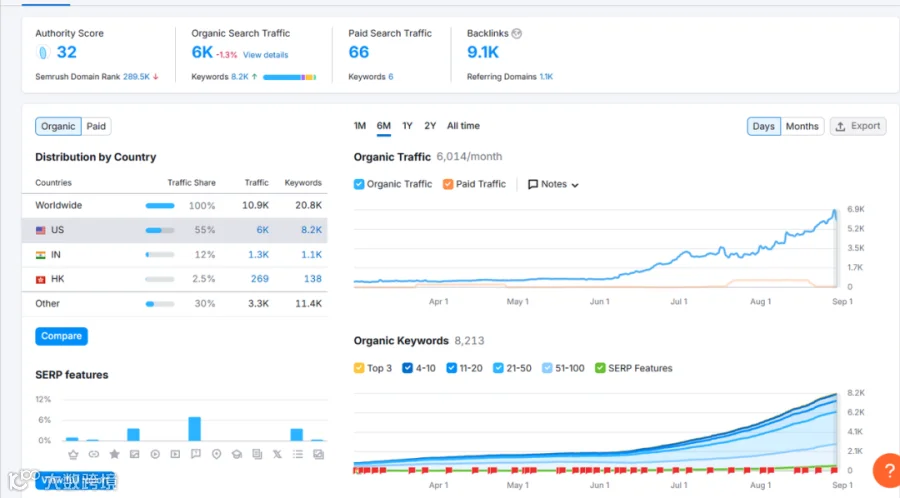This screenshot has width=900, height=498.
Task: Click the map pin local pack icon
Action: point(216,454)
